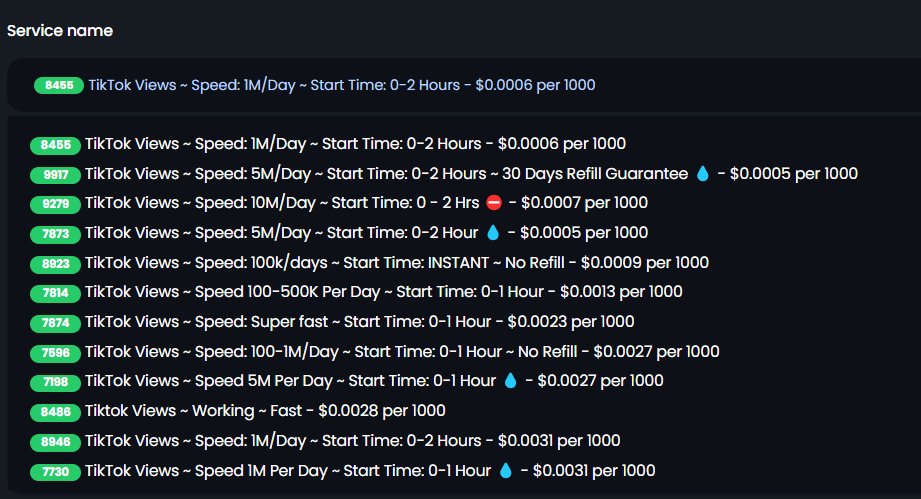Click the green 9917 ID badge

[x=55, y=174]
